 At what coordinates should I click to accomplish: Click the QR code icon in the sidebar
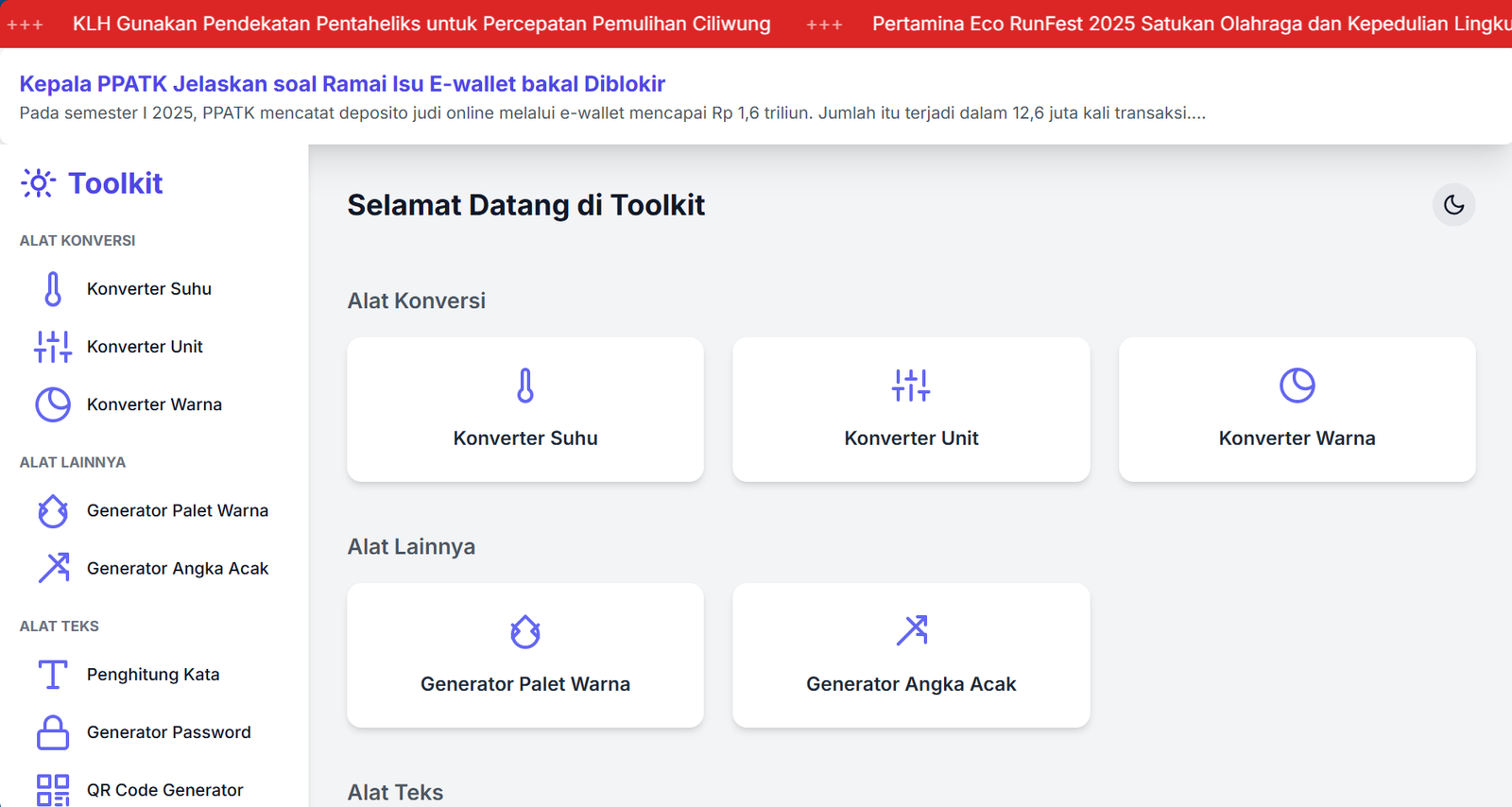point(53,789)
